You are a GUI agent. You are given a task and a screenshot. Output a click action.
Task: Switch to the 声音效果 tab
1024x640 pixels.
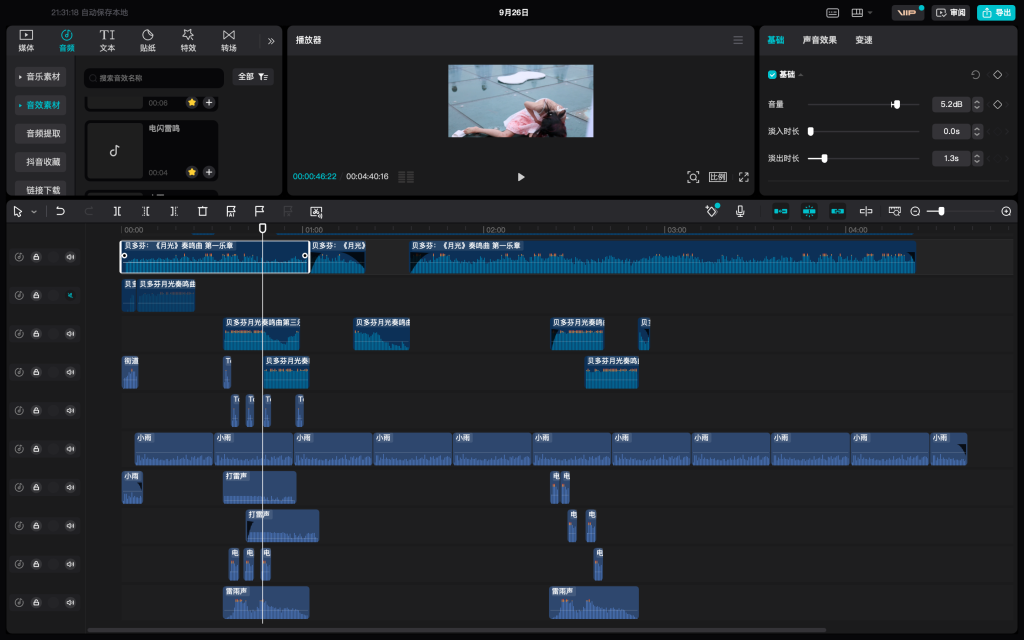click(x=820, y=40)
